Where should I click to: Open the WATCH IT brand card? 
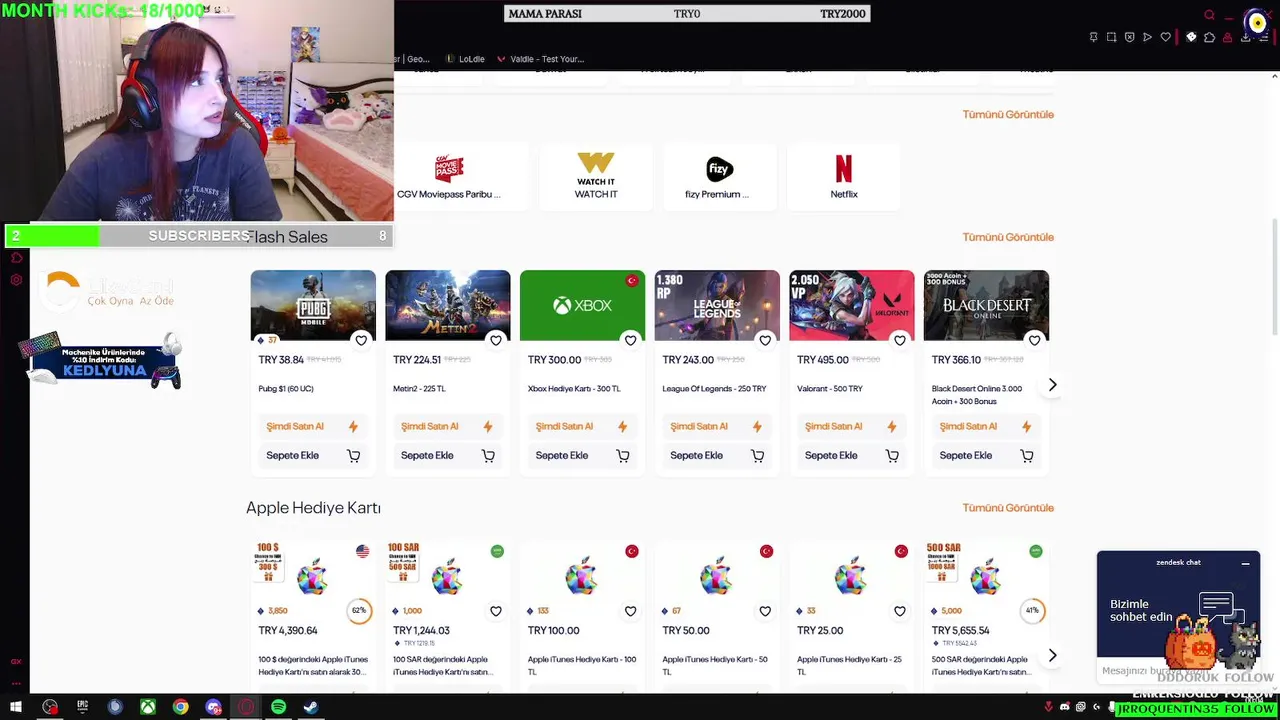point(596,176)
